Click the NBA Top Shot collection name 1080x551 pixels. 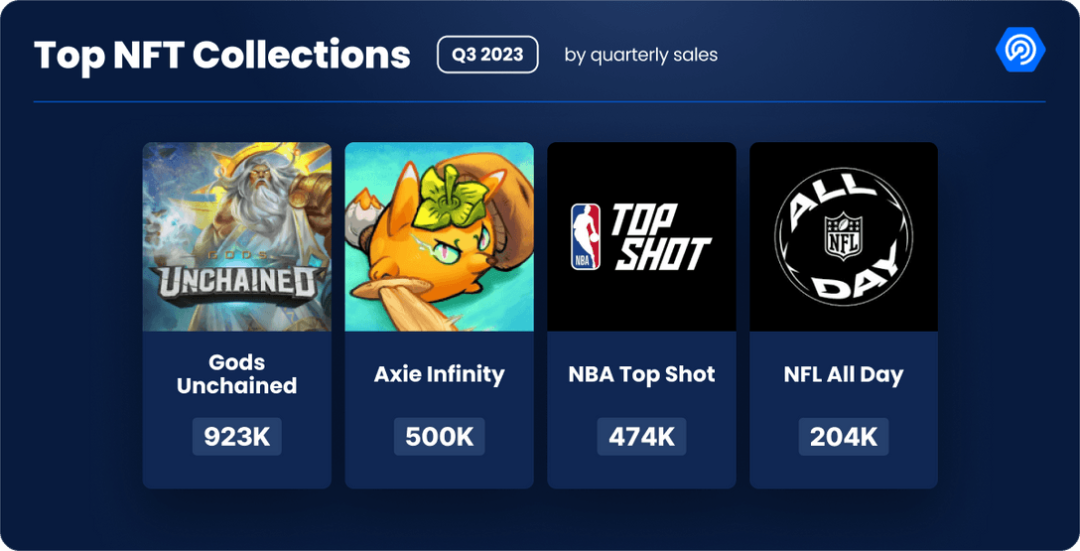pos(641,375)
